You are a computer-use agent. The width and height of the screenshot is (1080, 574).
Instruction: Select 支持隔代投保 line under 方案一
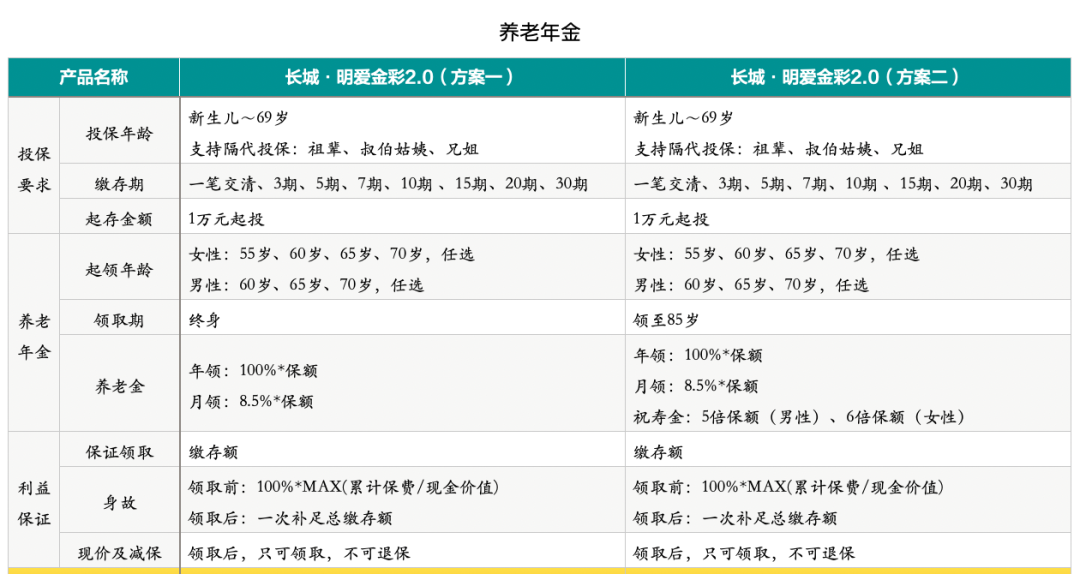click(x=333, y=149)
